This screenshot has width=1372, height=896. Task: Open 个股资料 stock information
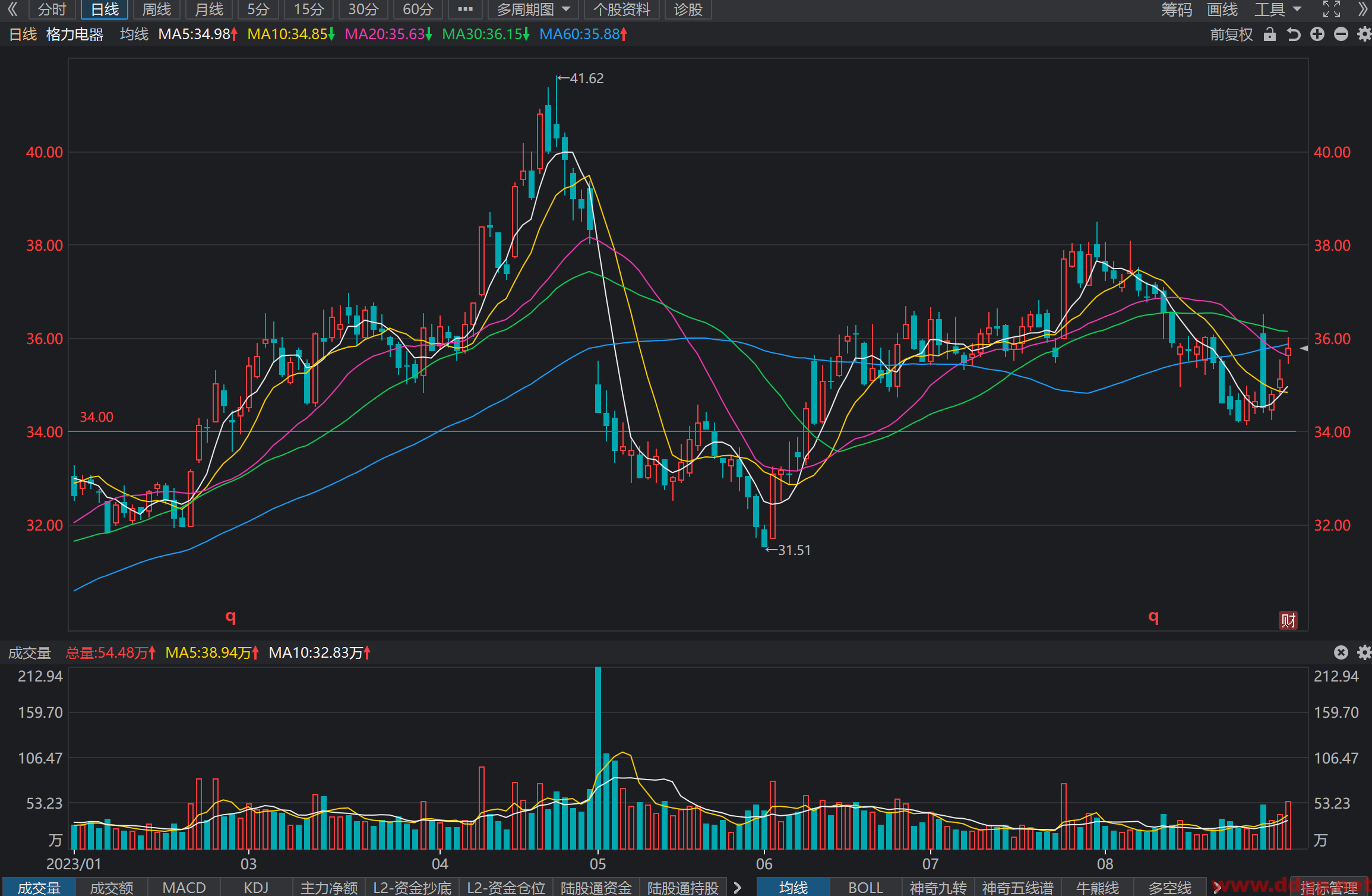pyautogui.click(x=622, y=10)
